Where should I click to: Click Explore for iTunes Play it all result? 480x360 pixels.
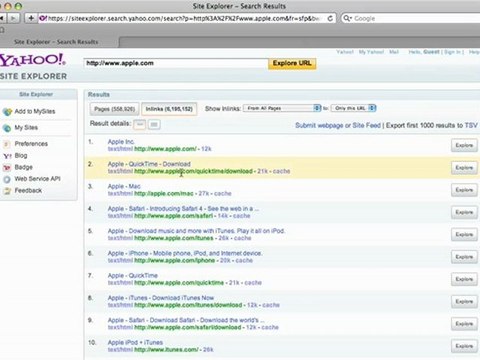click(x=464, y=235)
